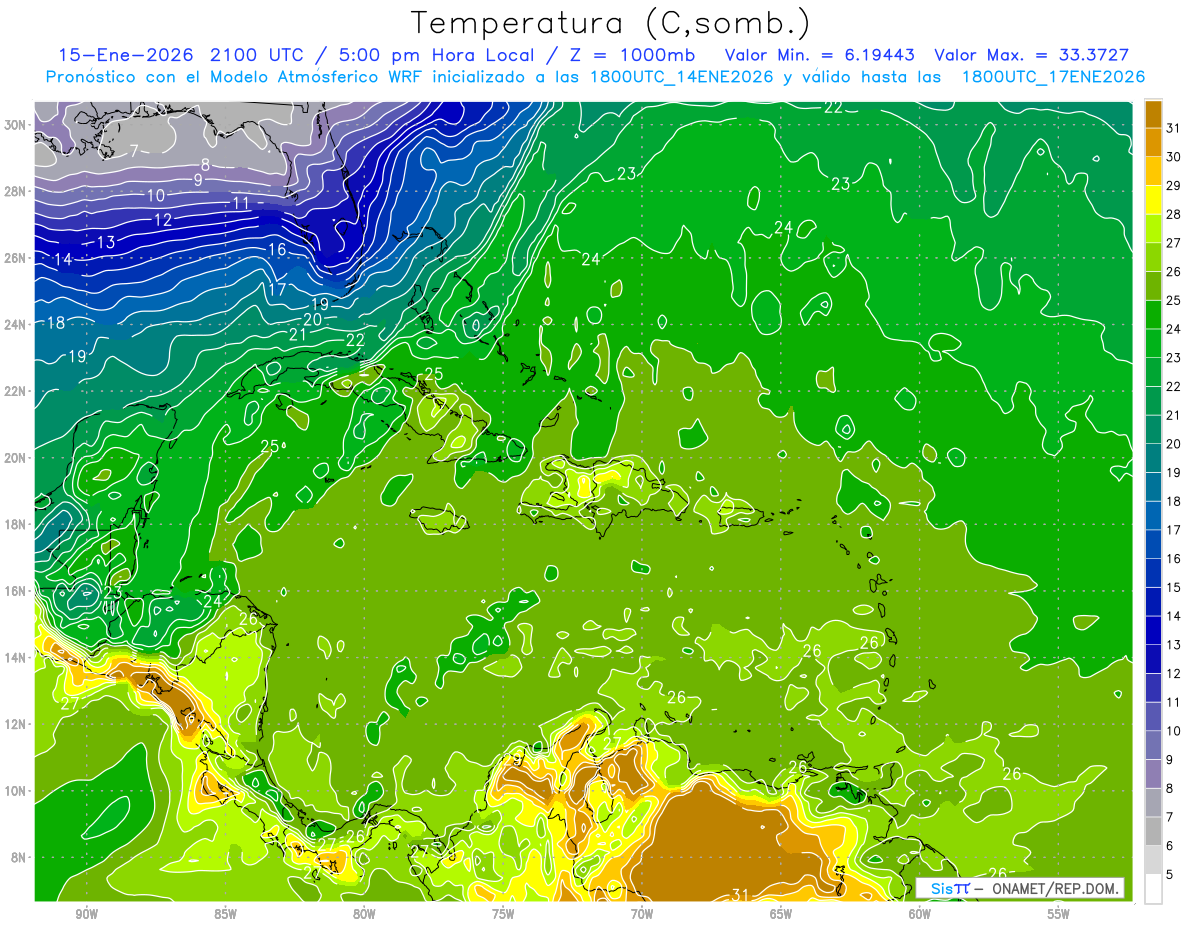Image resolution: width=1200 pixels, height=927 pixels.
Task: Click the white colorbar swatch below 5
Action: coord(1153,889)
